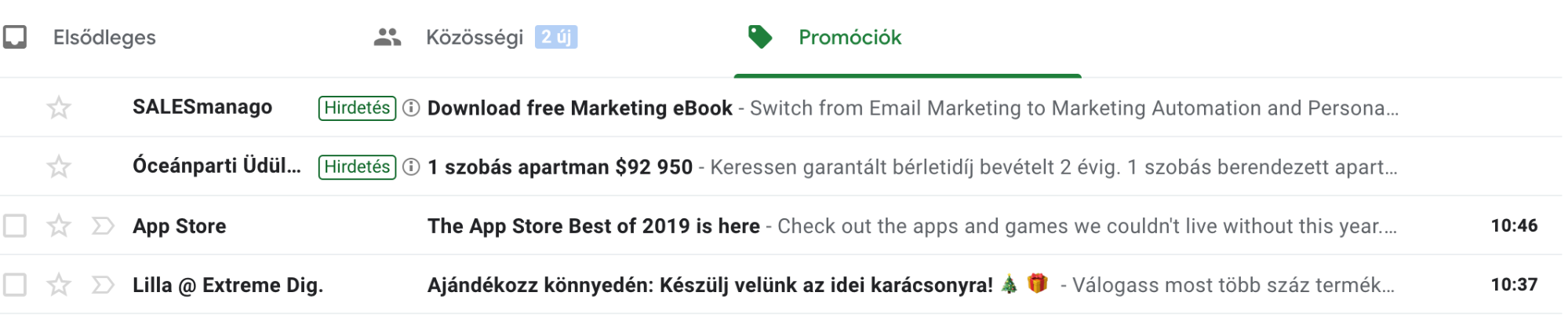Switch to the Elsődleges tab

point(104,37)
